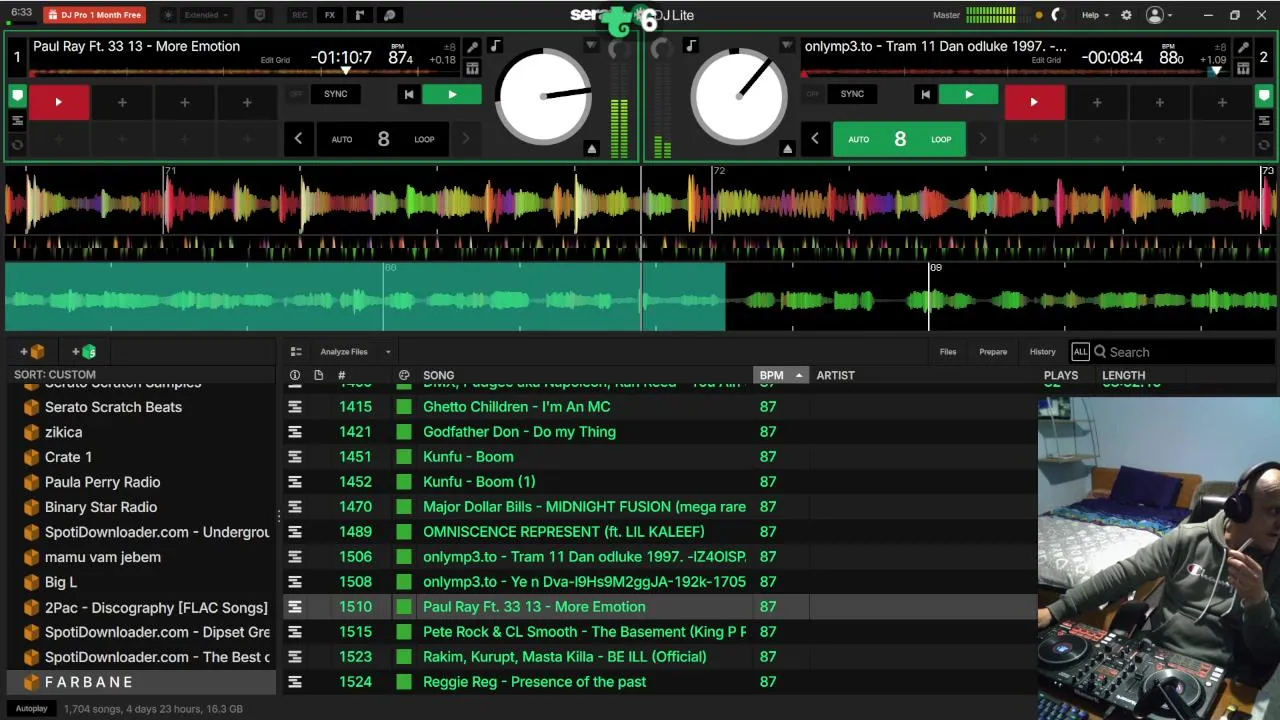This screenshot has width=1280, height=720.
Task: Open deck 2 stems/piano icon
Action: [1243, 68]
